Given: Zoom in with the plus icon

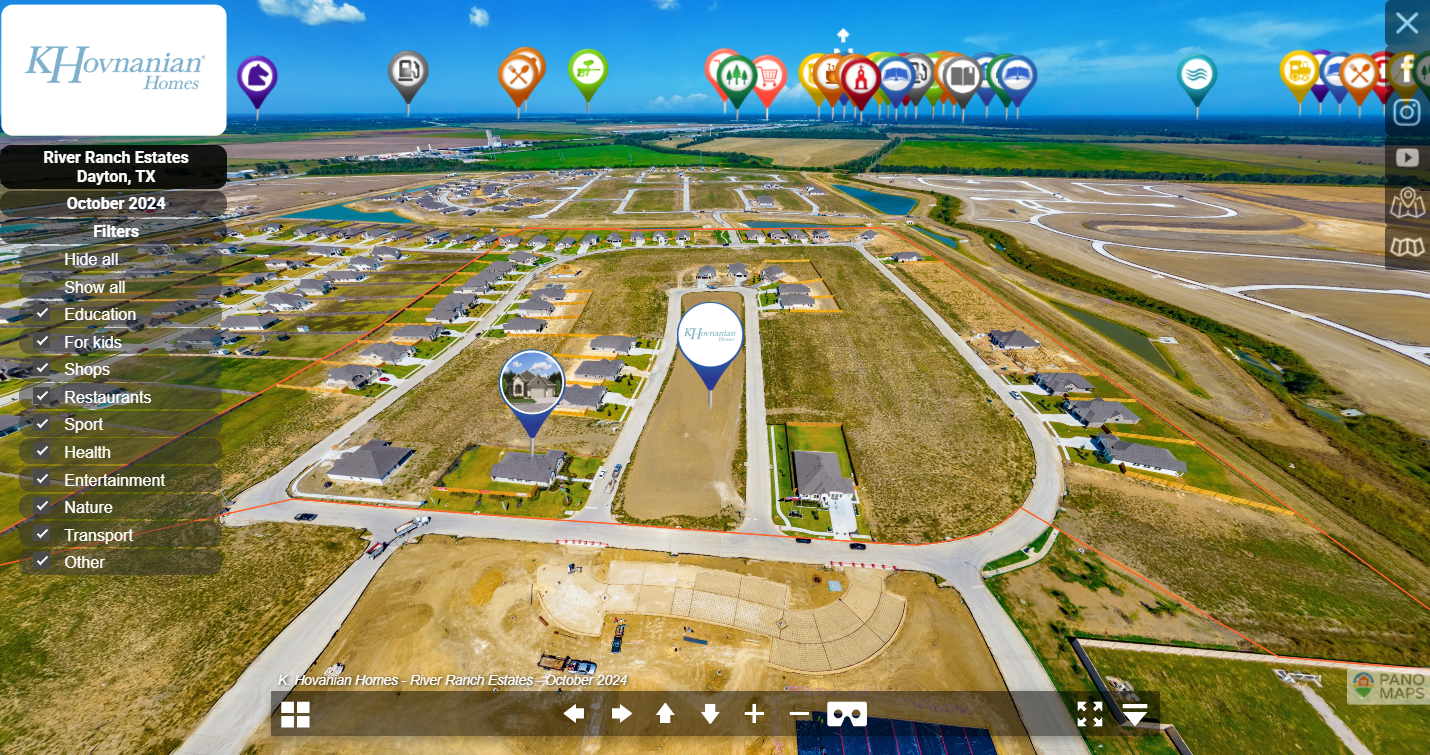Looking at the screenshot, I should [754, 714].
